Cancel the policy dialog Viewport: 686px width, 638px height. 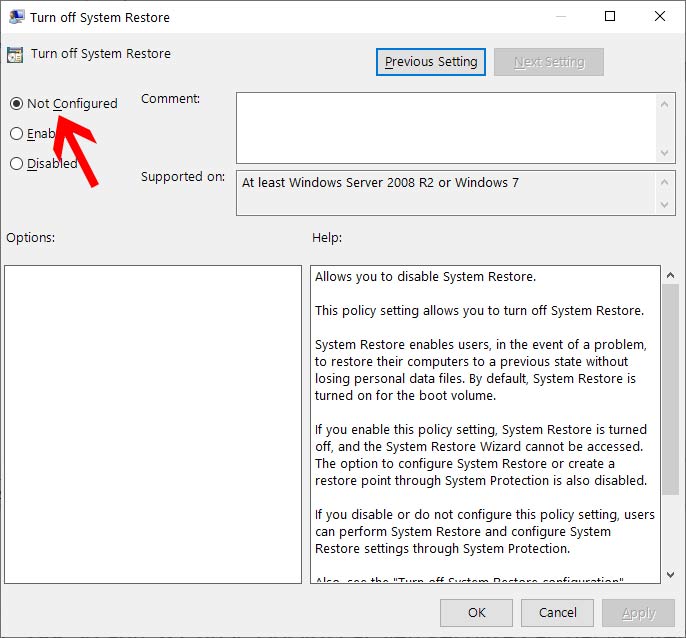coord(557,613)
